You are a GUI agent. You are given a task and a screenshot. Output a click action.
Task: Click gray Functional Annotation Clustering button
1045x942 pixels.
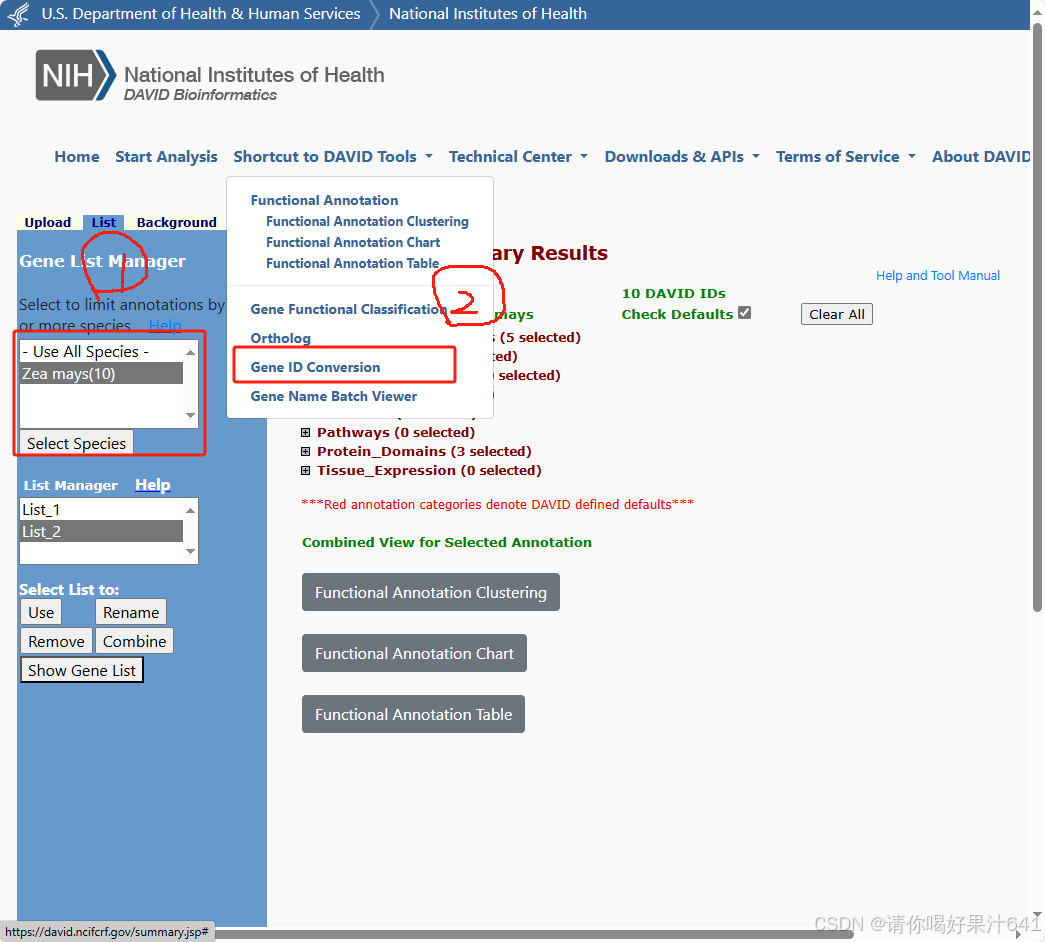[431, 592]
